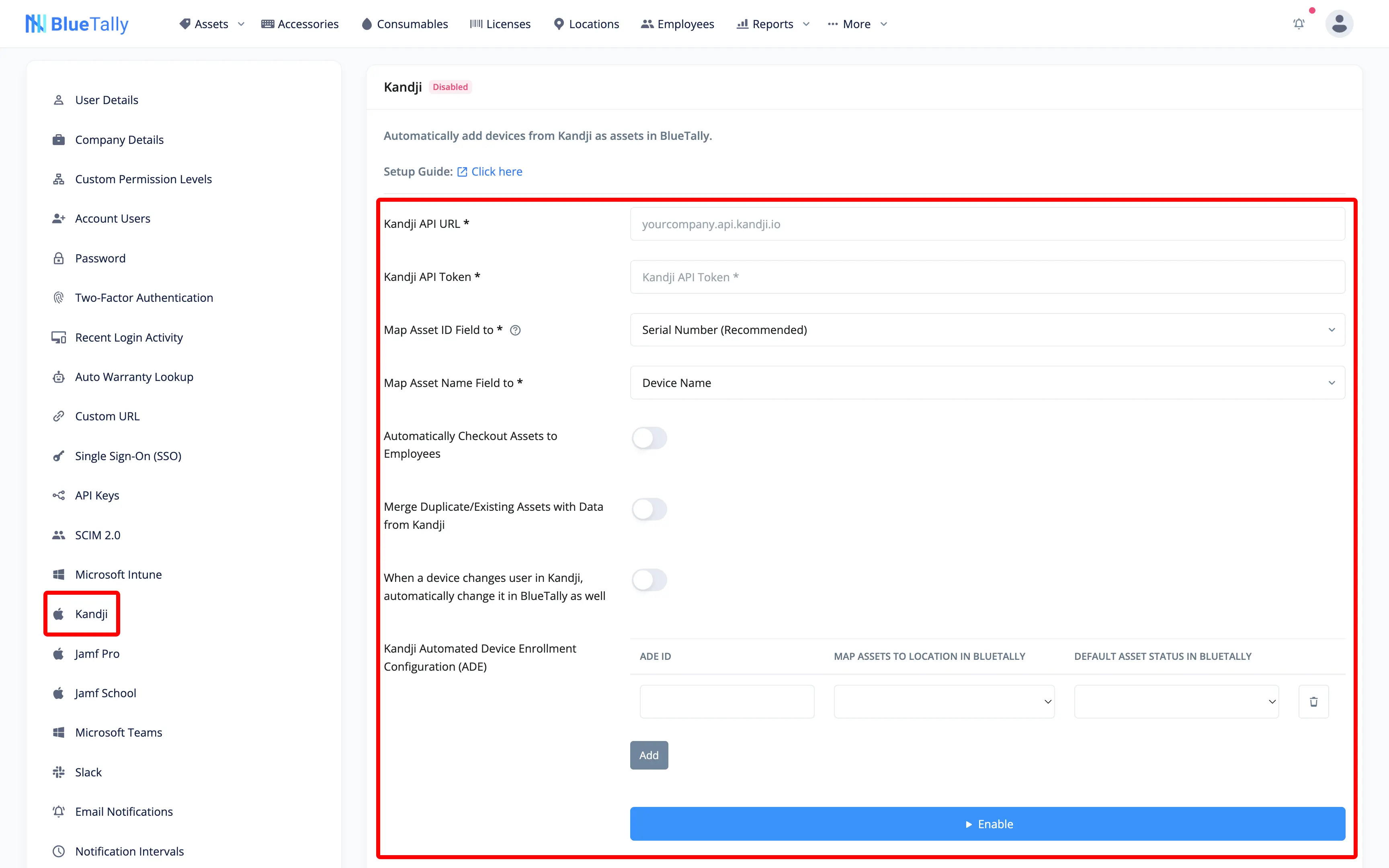The width and height of the screenshot is (1389, 868).
Task: Open Notification Intervals settings label
Action: pyautogui.click(x=130, y=852)
